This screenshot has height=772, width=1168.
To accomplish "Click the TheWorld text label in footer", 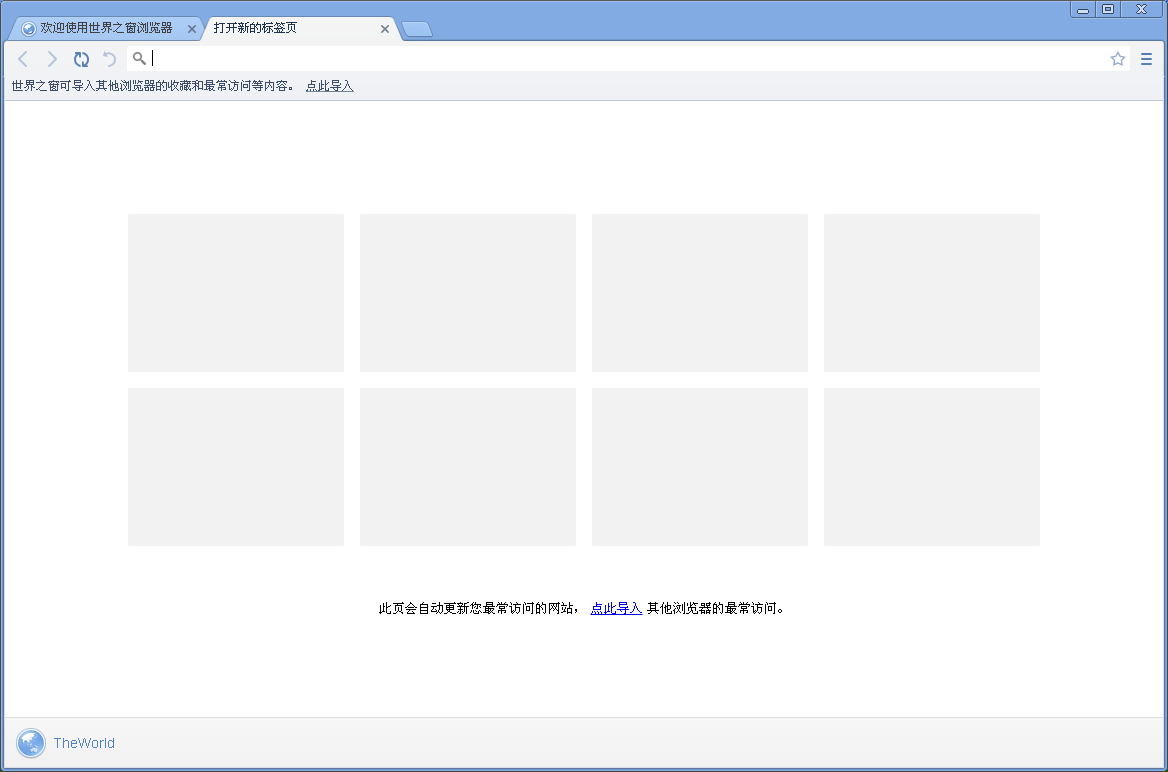I will coord(84,743).
